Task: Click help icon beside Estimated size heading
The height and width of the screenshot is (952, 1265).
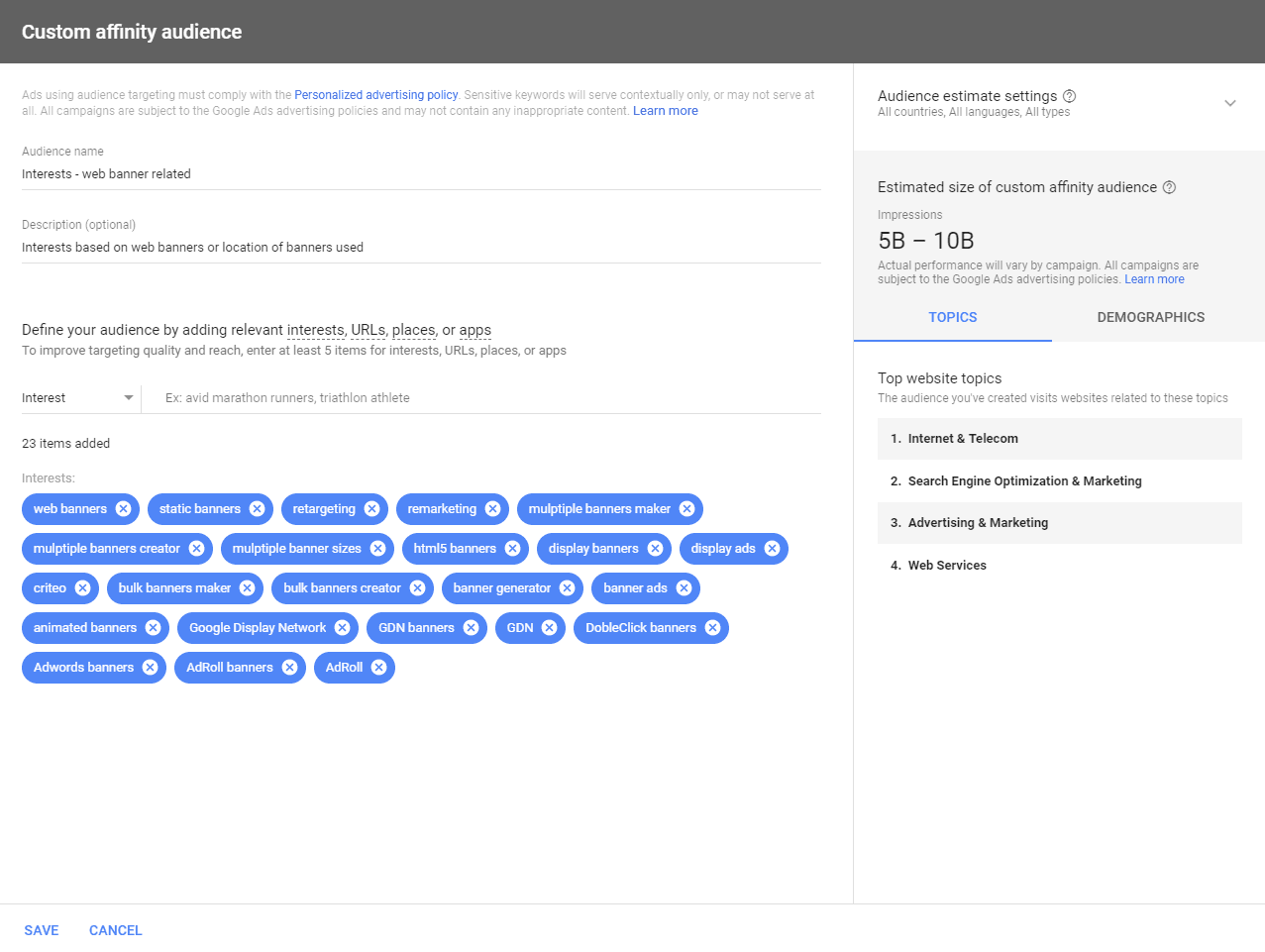Action: [1169, 187]
